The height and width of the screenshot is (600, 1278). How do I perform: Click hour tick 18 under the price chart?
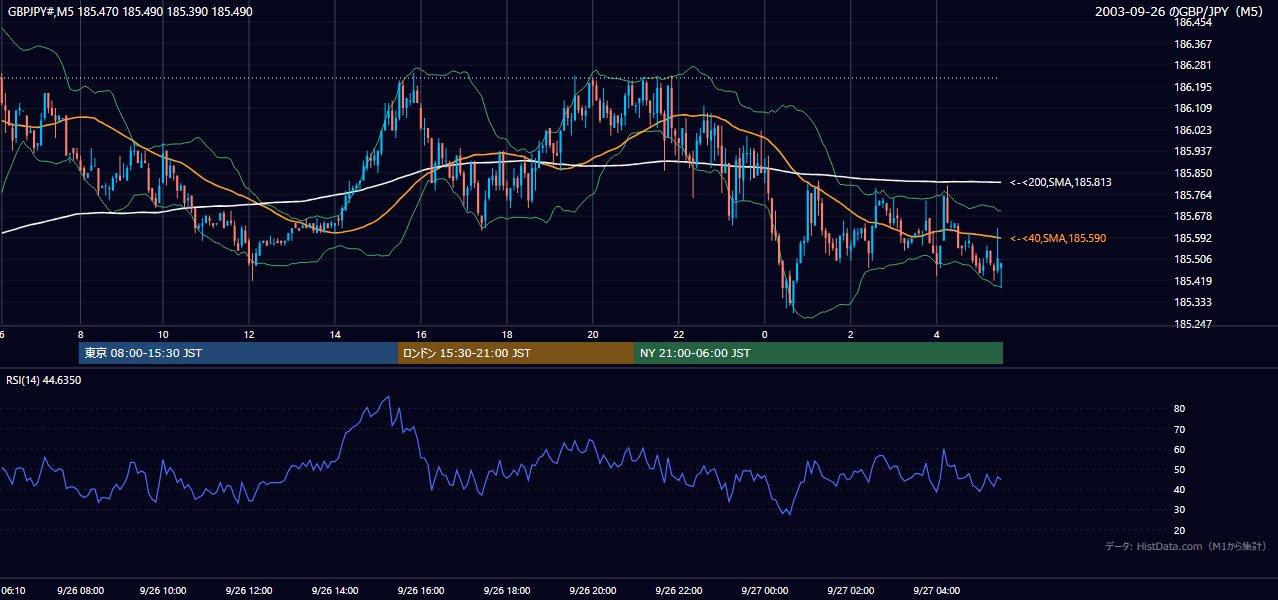coord(507,334)
